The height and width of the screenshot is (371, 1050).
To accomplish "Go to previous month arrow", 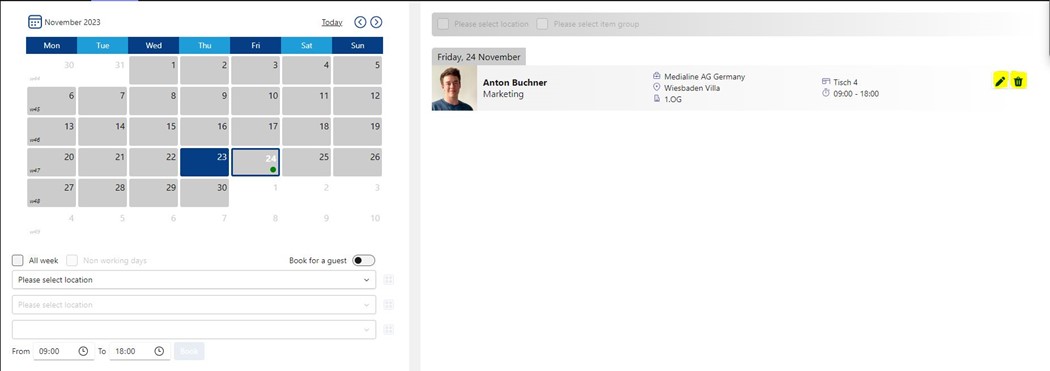I will click(360, 22).
